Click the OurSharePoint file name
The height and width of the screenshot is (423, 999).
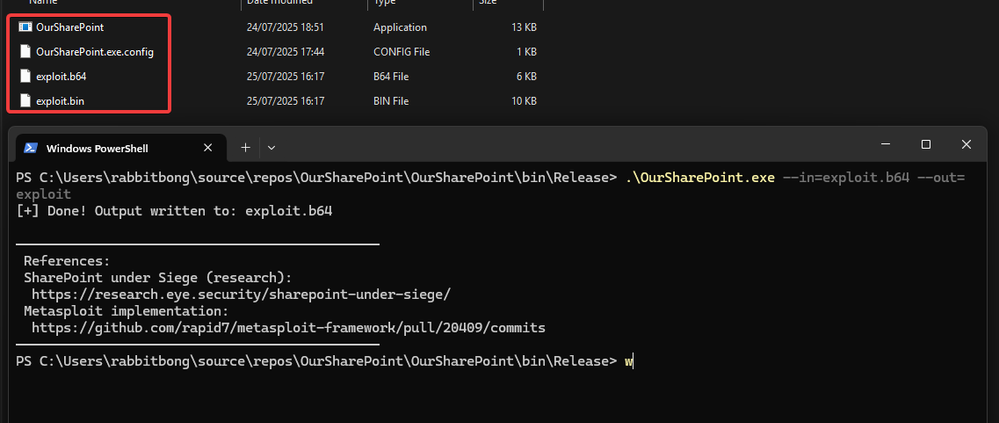click(70, 27)
